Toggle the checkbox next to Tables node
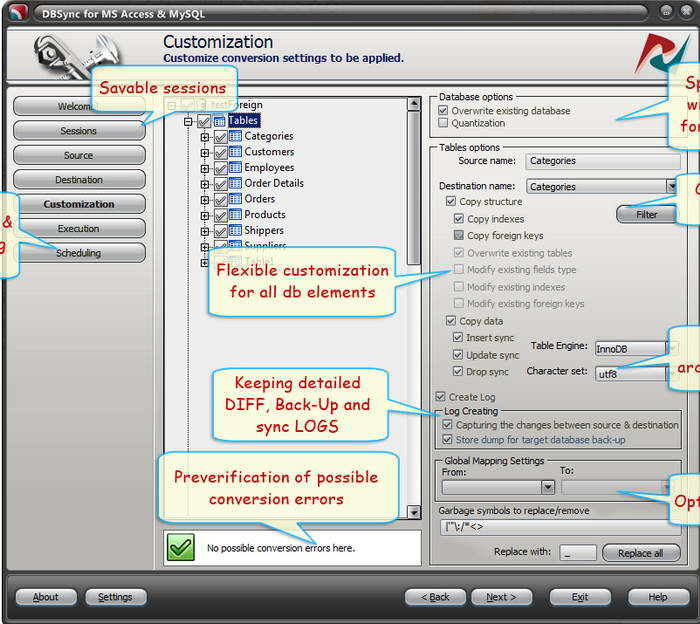This screenshot has width=700, height=624. tap(204, 121)
